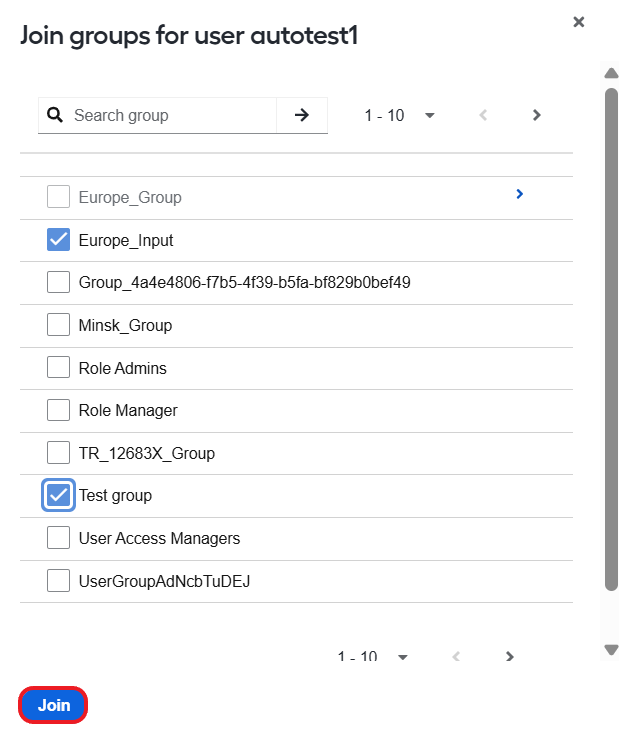
Task: Check the UserGroupAdNcbTuDEJ checkbox
Action: 59,580
